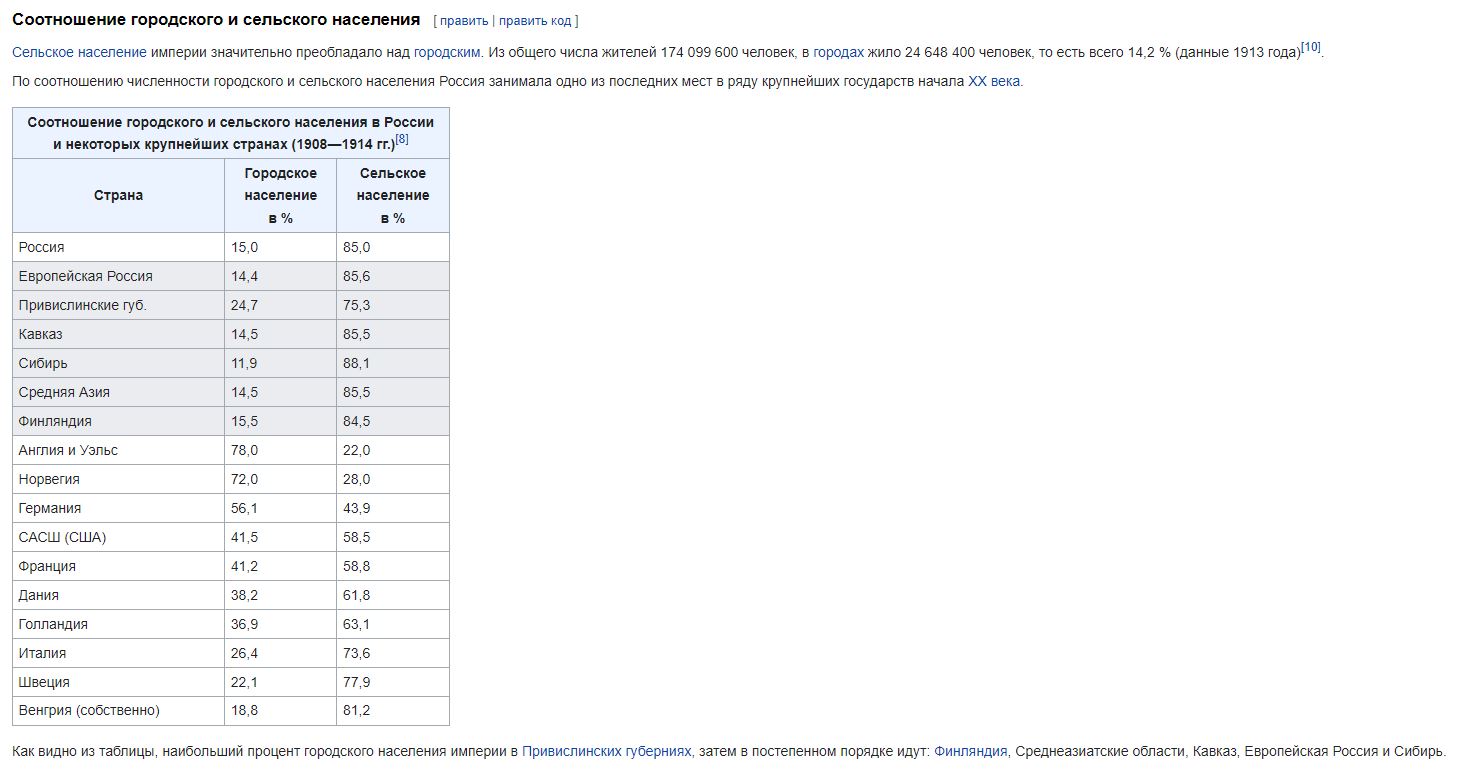Select the 'Страна' column header
Image resolution: width=1473 pixels, height=769 pixels.
[x=118, y=196]
